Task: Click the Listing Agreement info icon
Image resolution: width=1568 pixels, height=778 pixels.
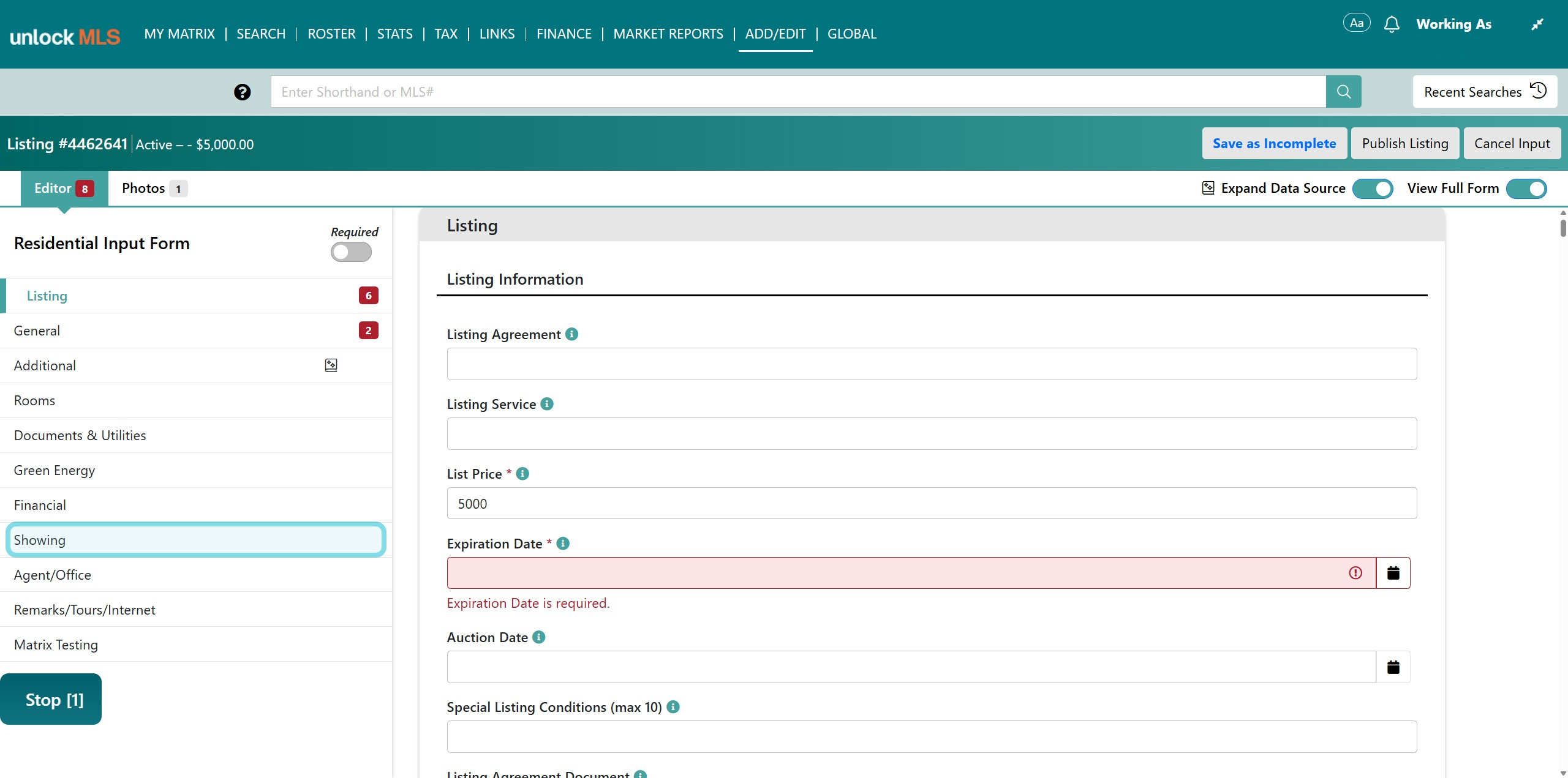Action: pos(571,334)
